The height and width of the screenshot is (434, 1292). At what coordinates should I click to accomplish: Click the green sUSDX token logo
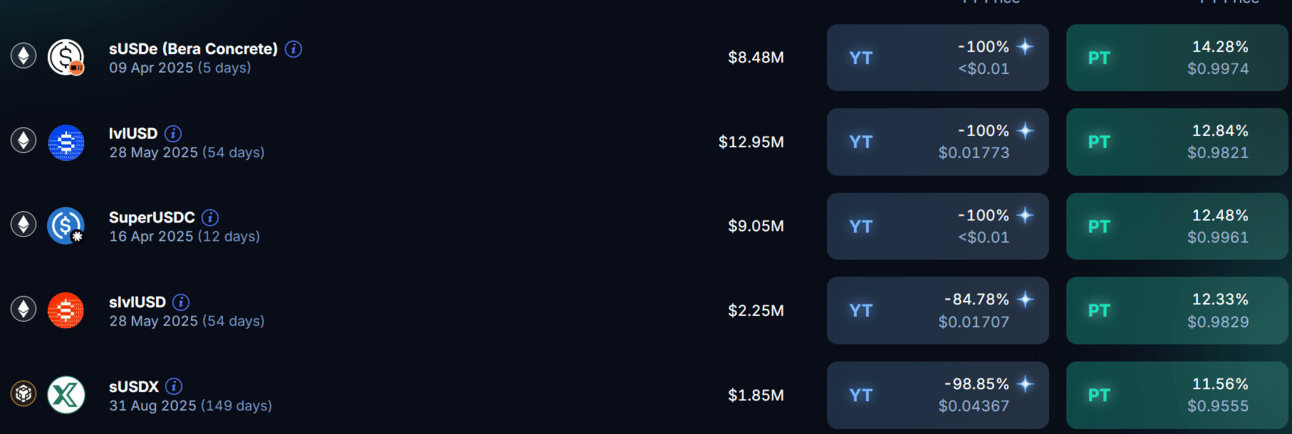click(x=66, y=395)
